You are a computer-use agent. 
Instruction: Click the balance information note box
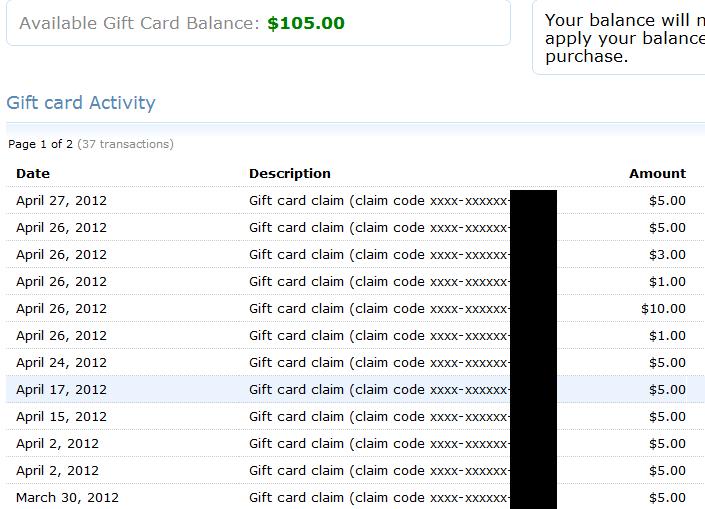(x=619, y=37)
